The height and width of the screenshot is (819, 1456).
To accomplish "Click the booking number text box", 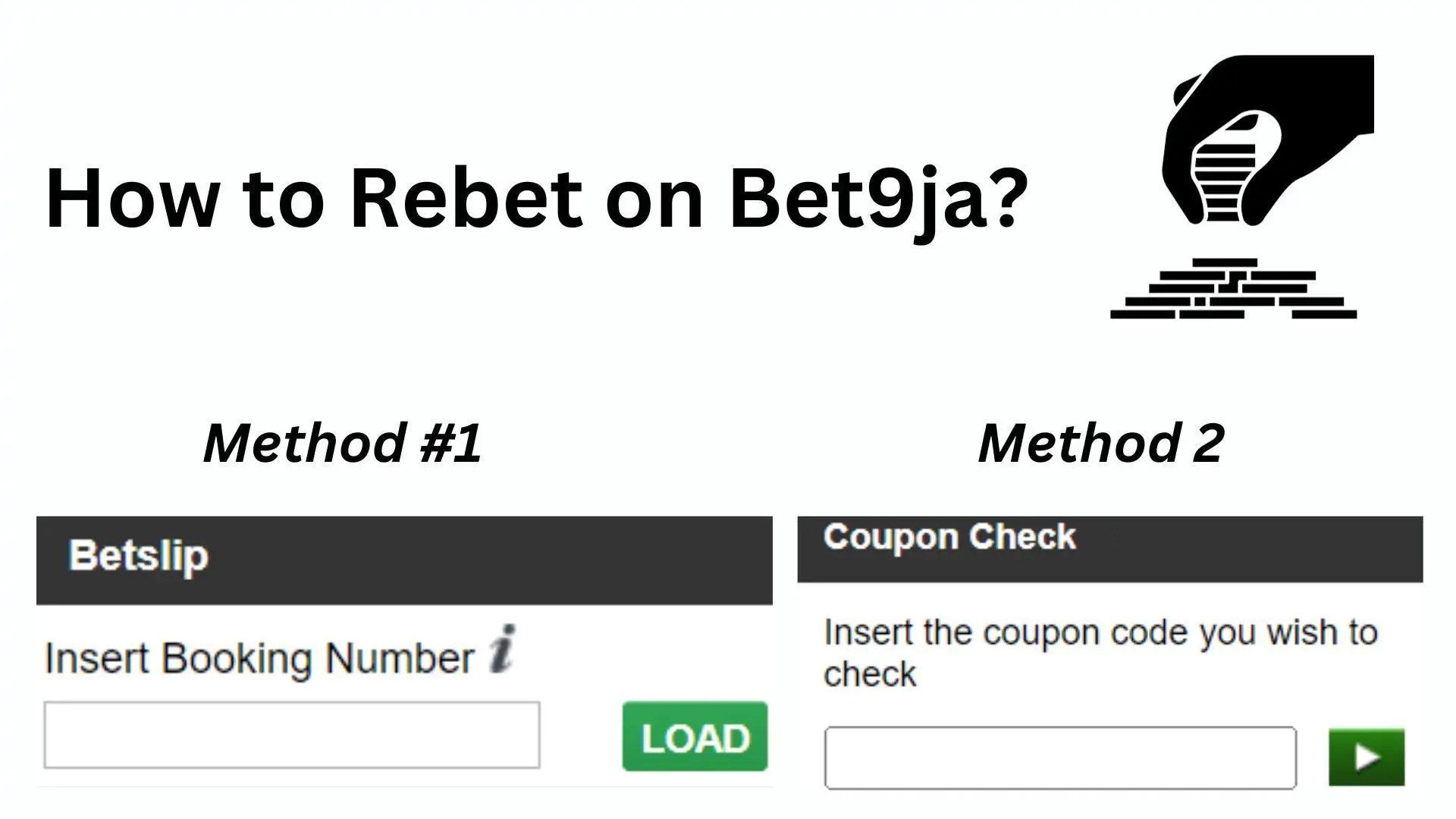I will tap(290, 735).
